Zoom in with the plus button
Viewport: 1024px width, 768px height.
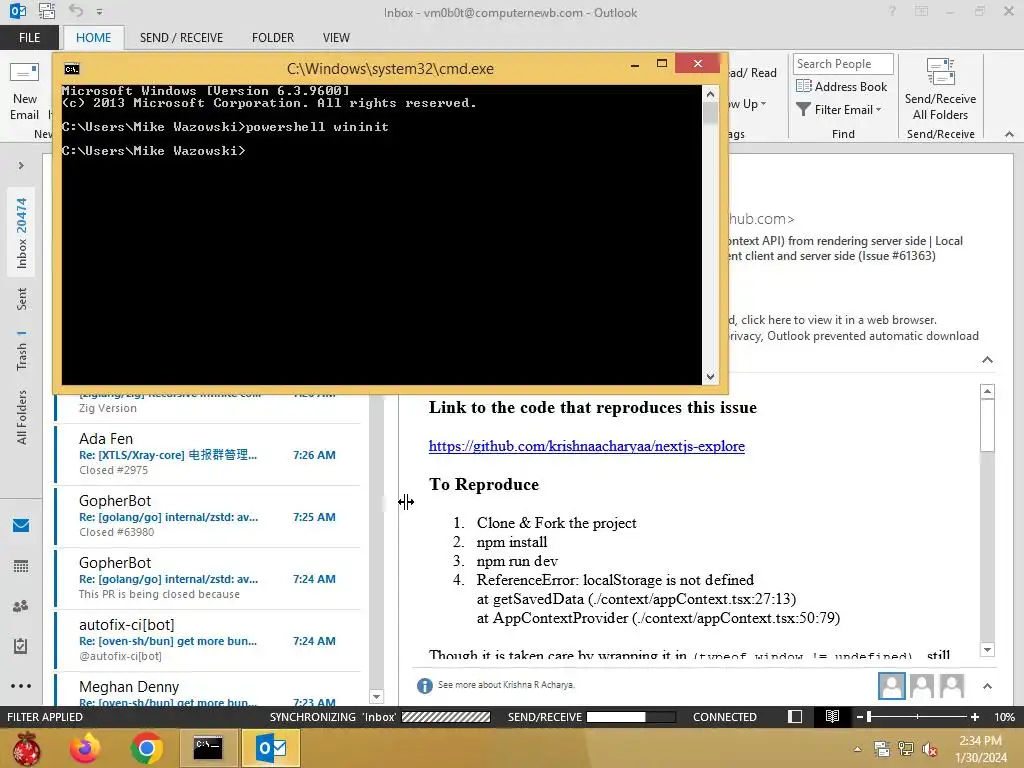(x=974, y=717)
